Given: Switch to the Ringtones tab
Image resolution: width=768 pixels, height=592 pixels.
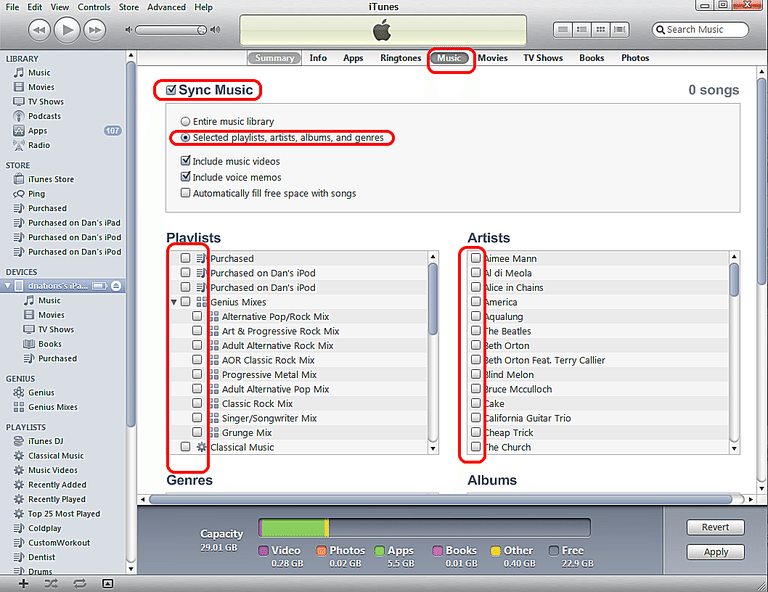Looking at the screenshot, I should 401,58.
